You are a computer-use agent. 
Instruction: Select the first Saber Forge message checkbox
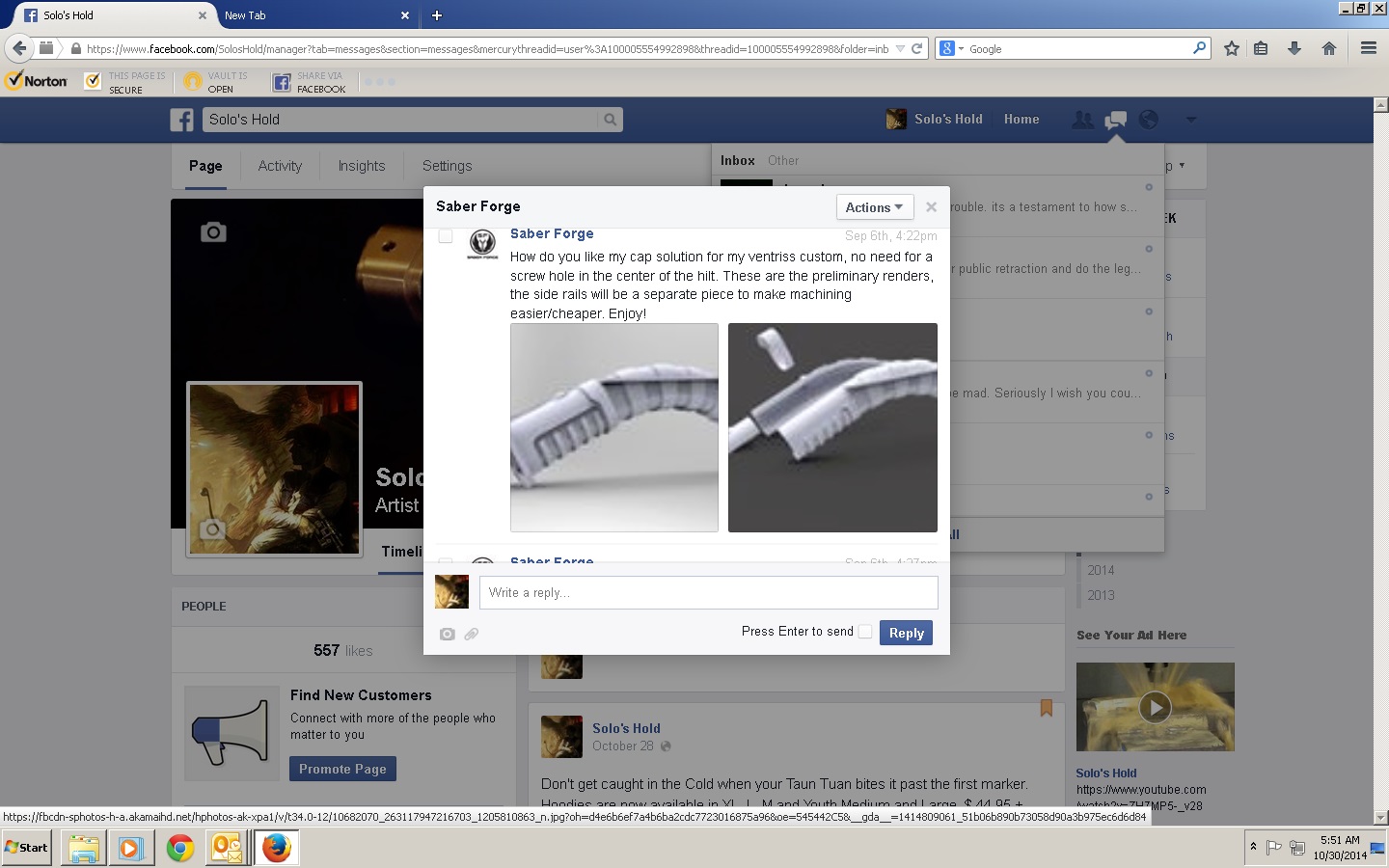[446, 236]
